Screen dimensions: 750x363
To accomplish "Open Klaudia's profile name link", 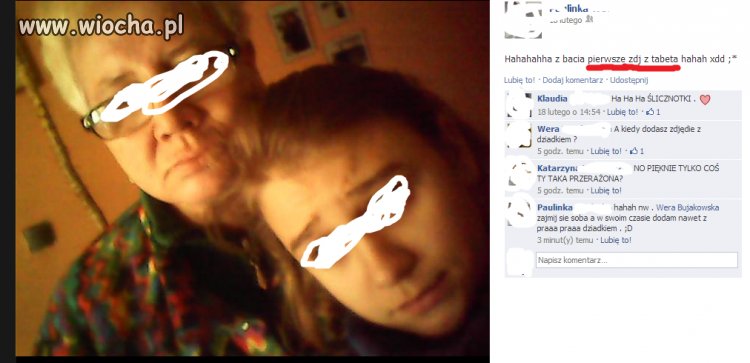I will (552, 99).
